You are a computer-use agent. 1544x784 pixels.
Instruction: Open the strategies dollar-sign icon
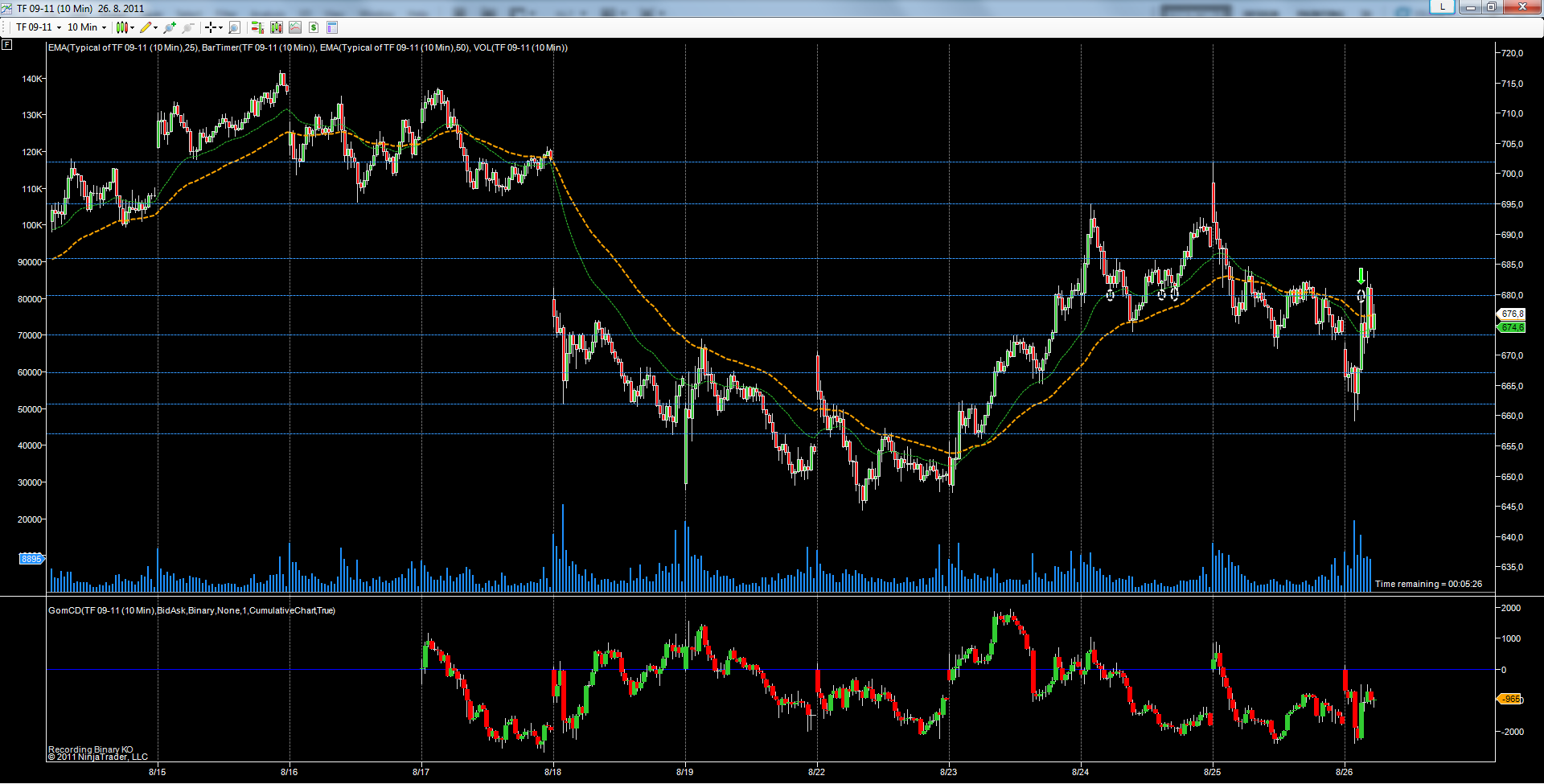pyautogui.click(x=314, y=27)
